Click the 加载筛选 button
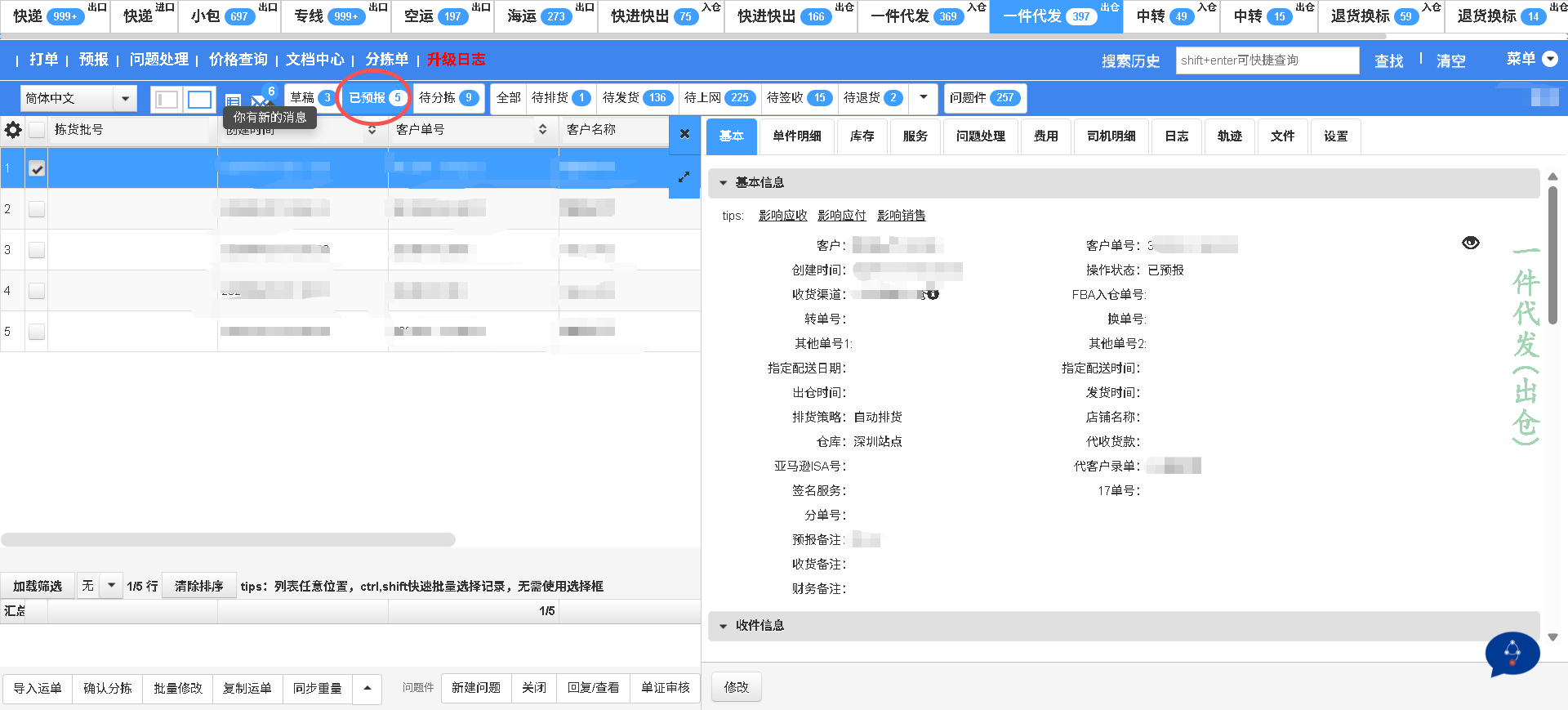This screenshot has height=710, width=1568. coord(38,586)
